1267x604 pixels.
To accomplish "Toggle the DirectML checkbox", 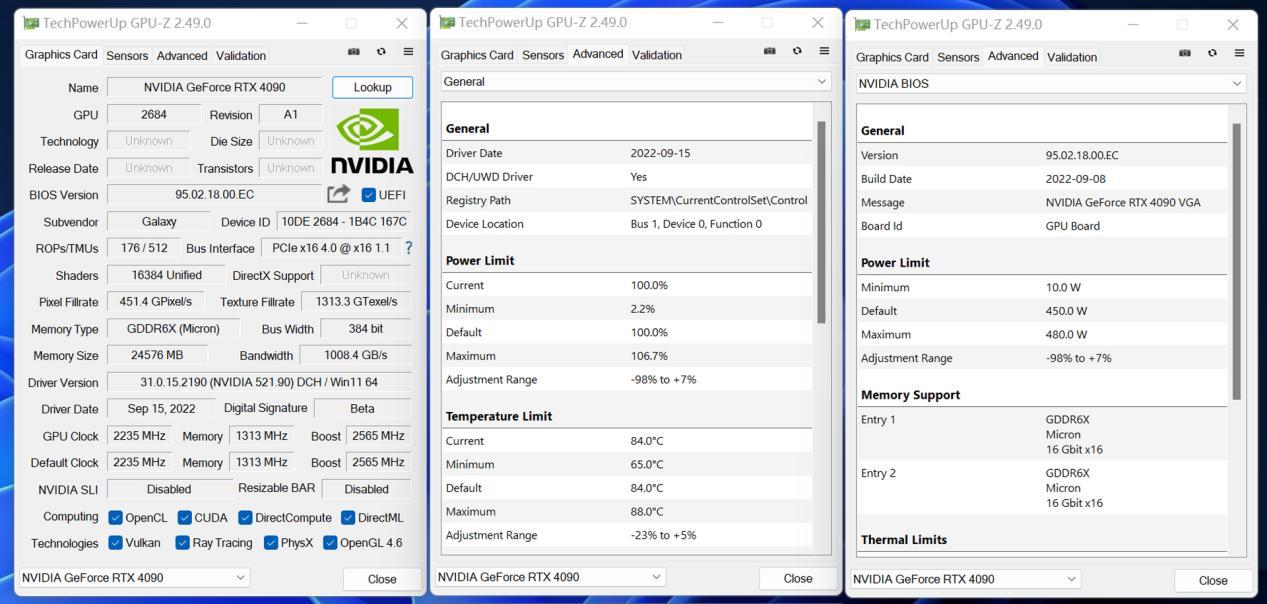I will tap(348, 518).
